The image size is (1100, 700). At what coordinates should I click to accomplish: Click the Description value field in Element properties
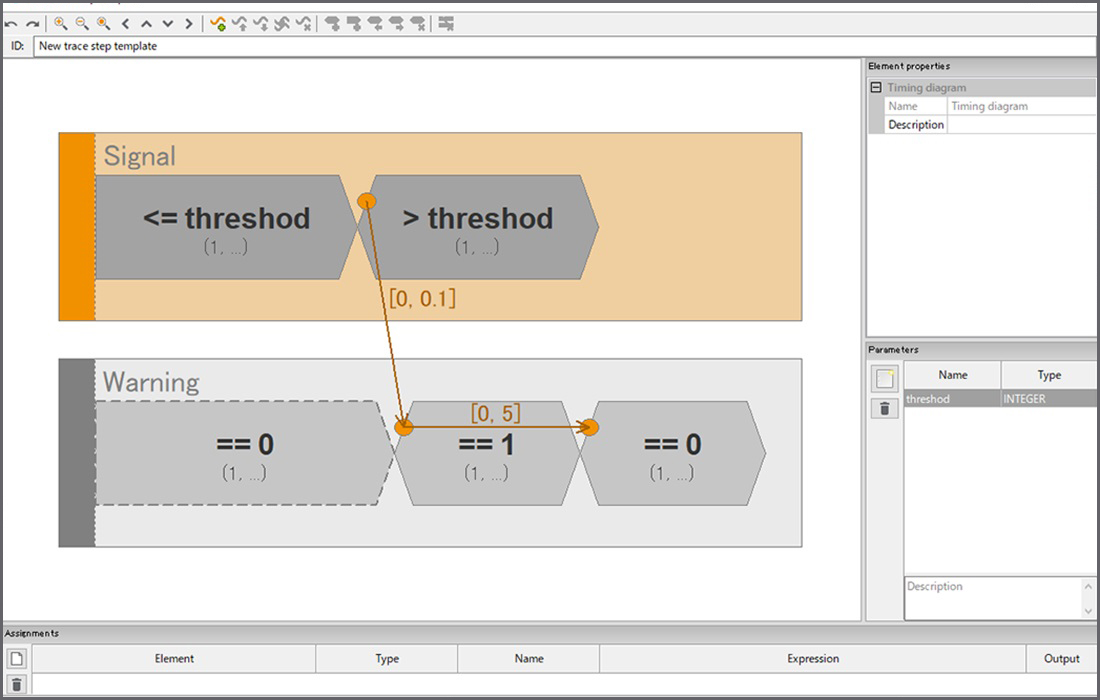click(x=1020, y=125)
